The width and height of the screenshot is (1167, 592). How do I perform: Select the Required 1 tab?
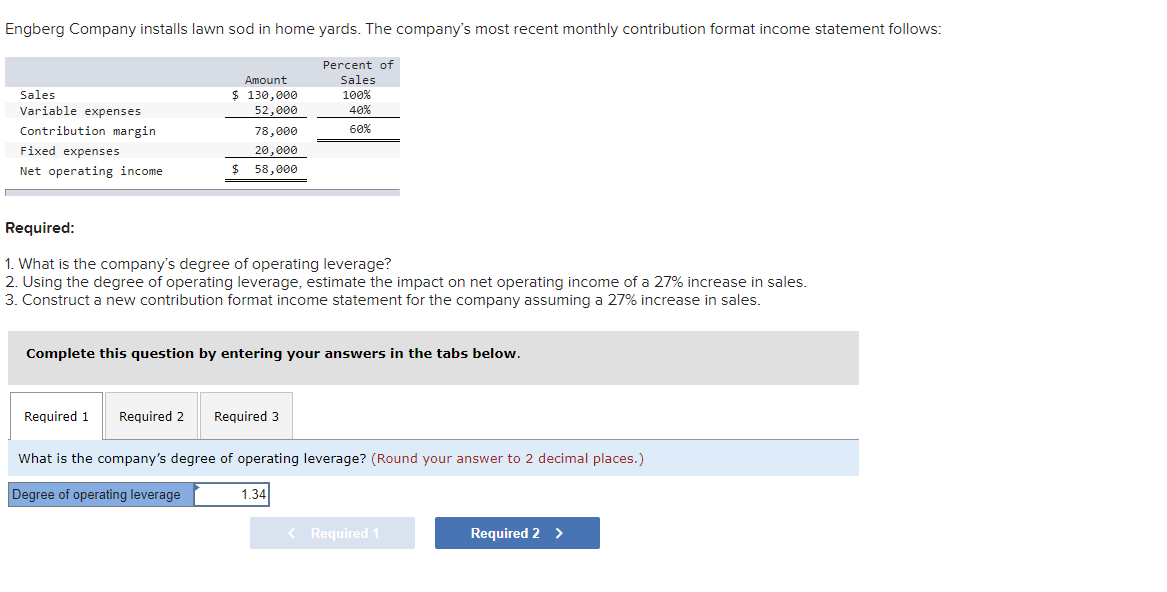point(55,415)
